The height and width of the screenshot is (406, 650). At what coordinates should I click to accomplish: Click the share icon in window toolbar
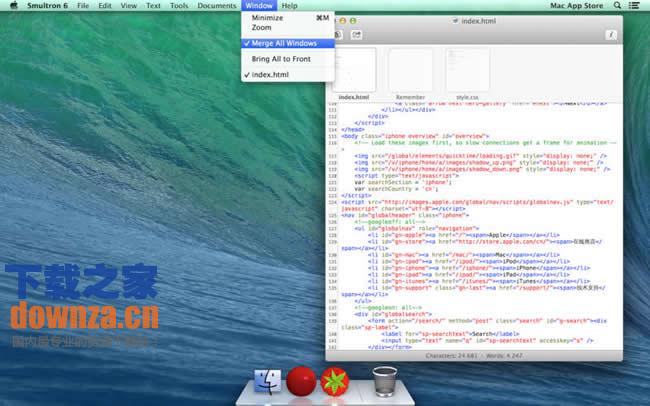point(355,35)
